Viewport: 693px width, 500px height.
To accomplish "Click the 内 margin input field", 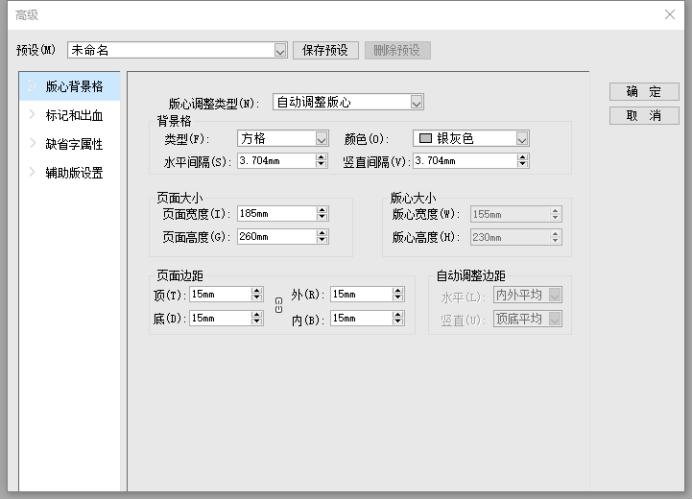I will (360, 318).
